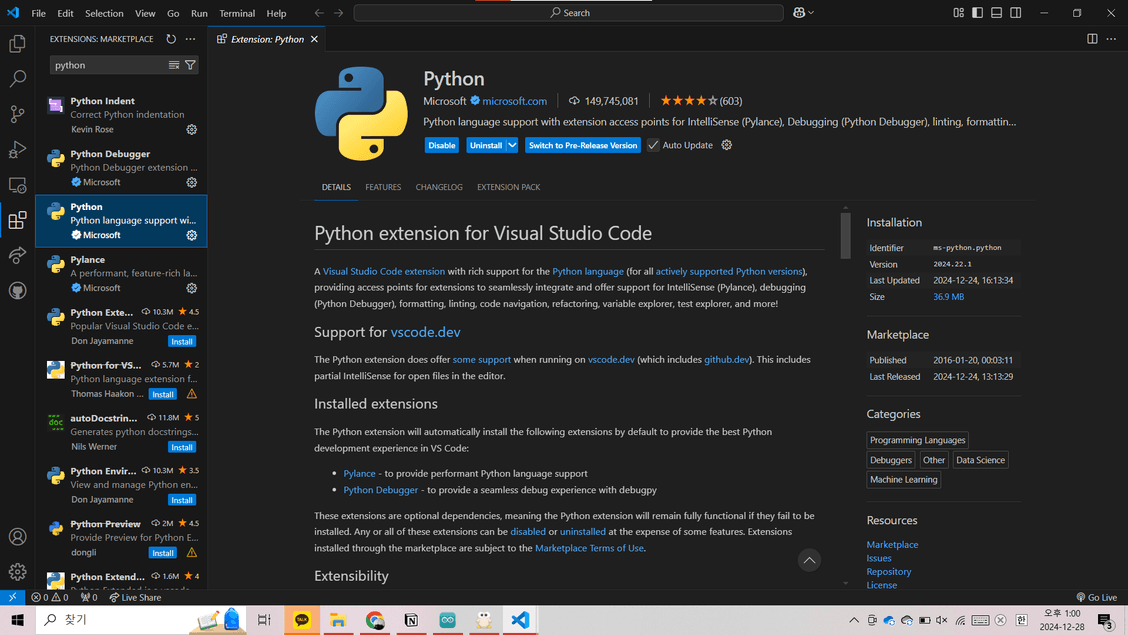1128x635 pixels.
Task: Toggle secondary side bar visibility
Action: click(1015, 12)
